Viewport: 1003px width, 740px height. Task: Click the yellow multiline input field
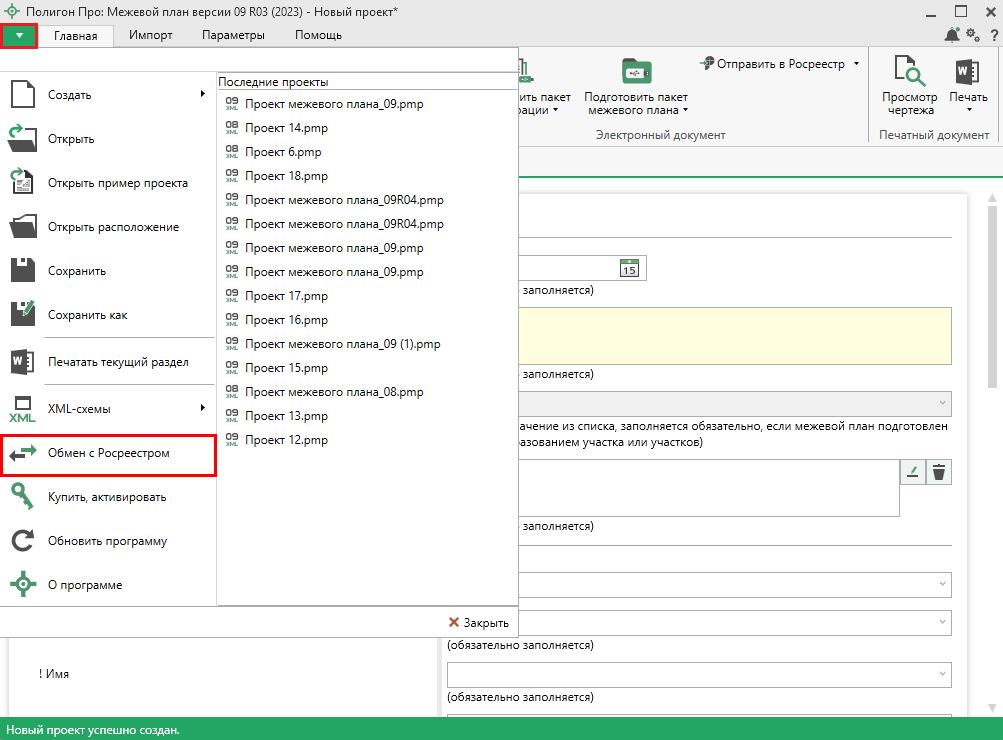click(x=735, y=336)
